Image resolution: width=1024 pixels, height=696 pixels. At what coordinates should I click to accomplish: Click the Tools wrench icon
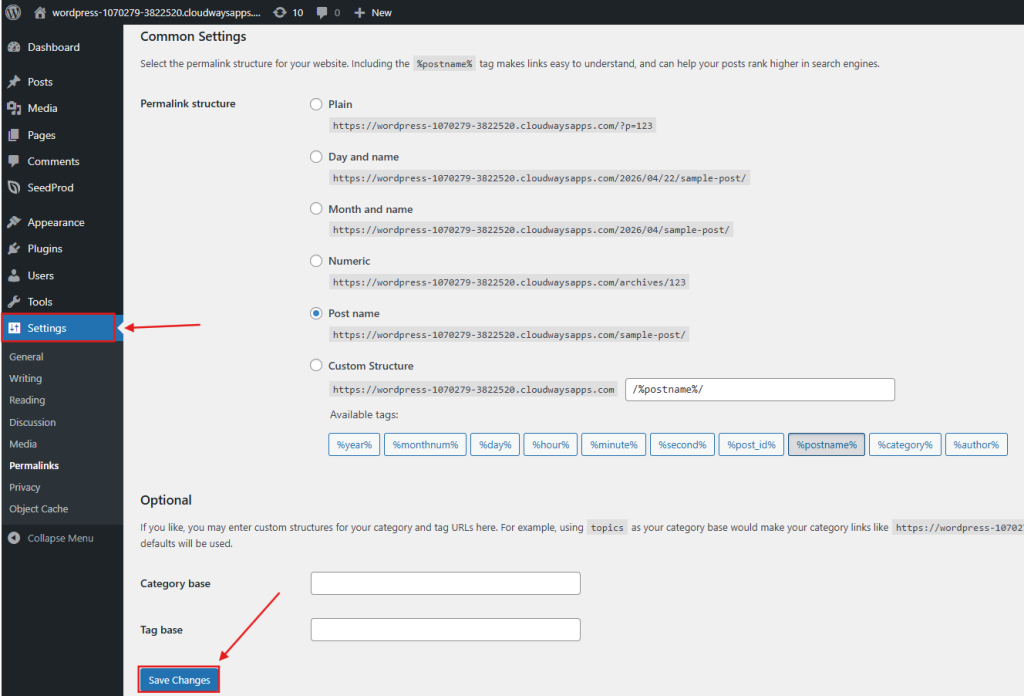14,302
